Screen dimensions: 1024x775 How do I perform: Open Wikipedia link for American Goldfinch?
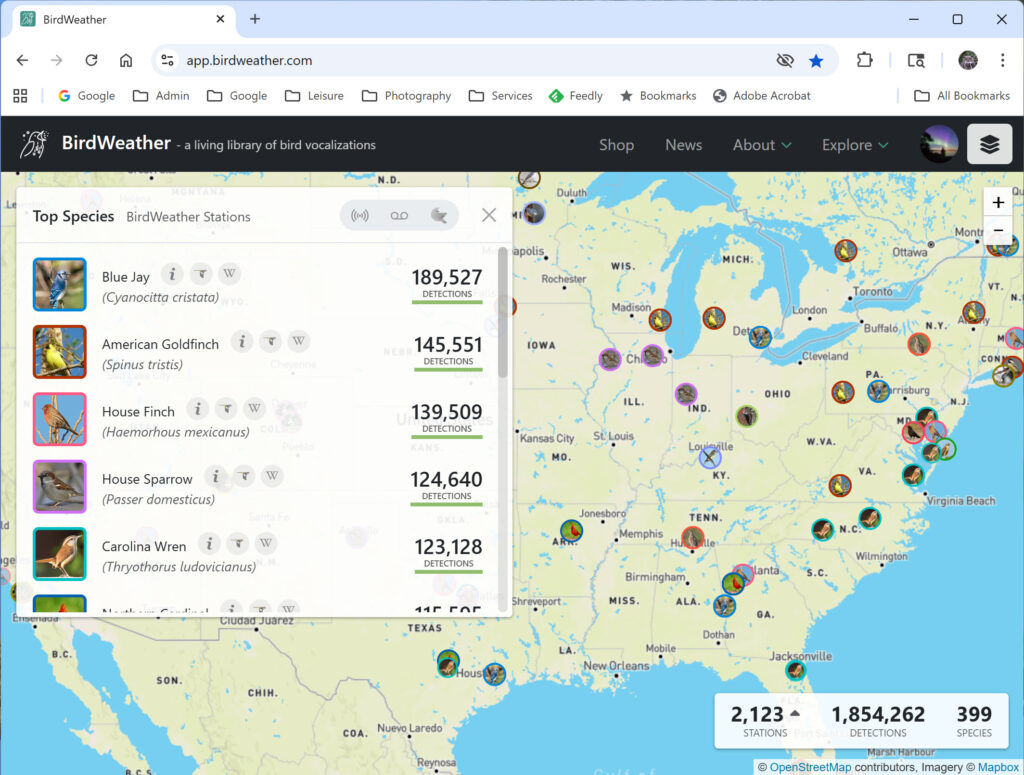click(x=298, y=342)
